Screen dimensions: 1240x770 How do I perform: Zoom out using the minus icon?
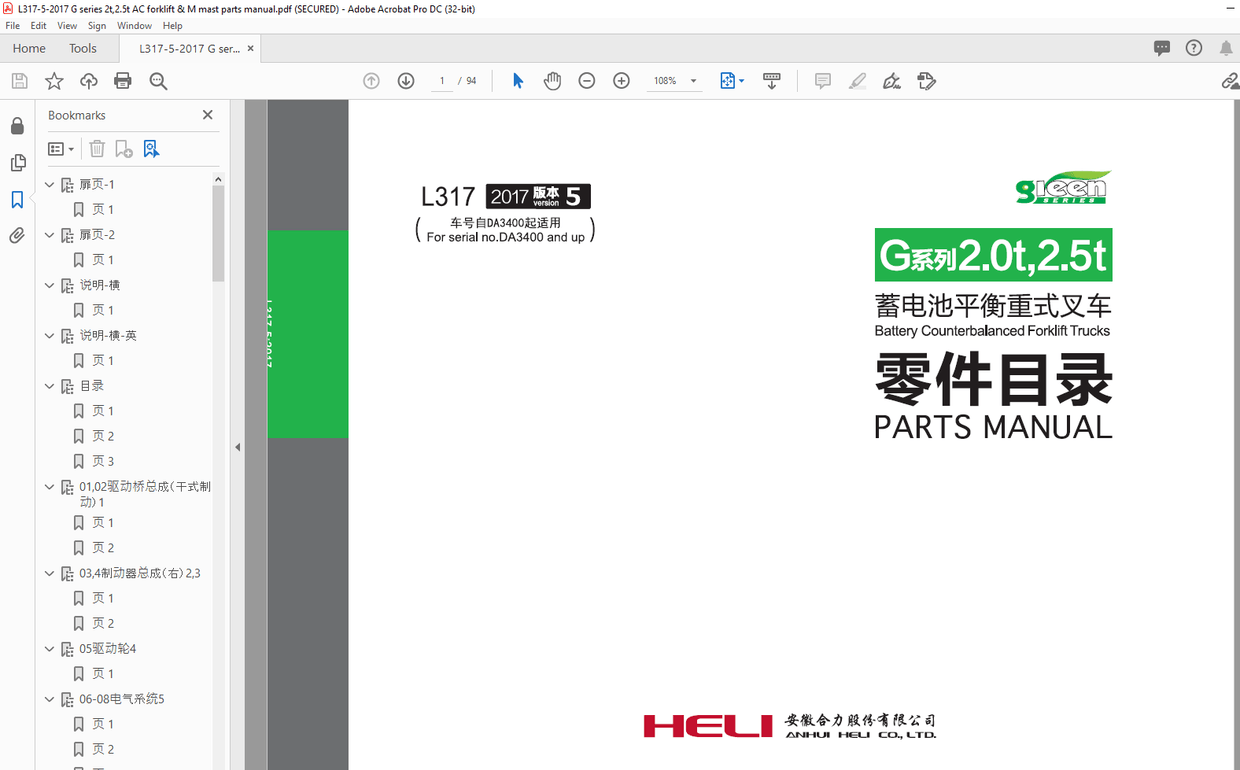[x=586, y=81]
